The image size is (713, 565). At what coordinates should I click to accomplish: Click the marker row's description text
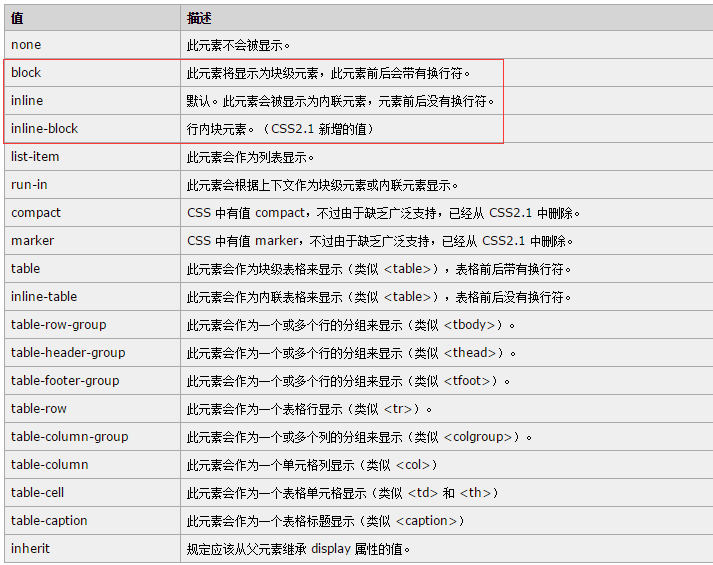point(380,241)
